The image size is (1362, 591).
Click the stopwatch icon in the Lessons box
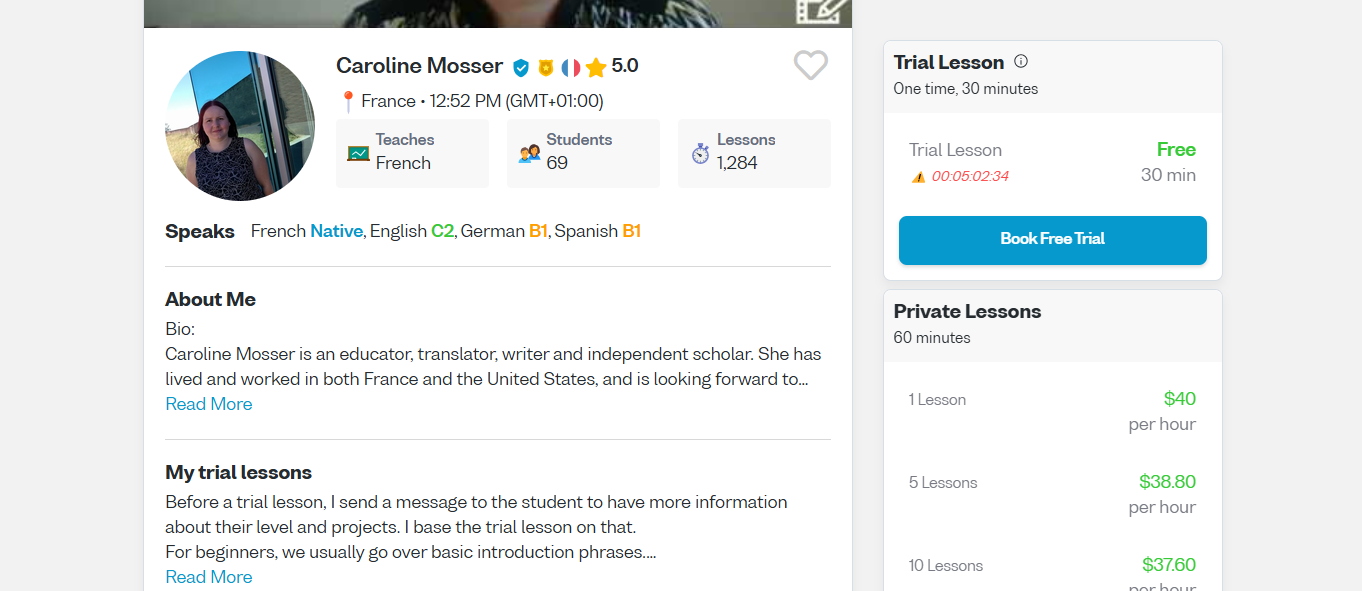[x=699, y=153]
